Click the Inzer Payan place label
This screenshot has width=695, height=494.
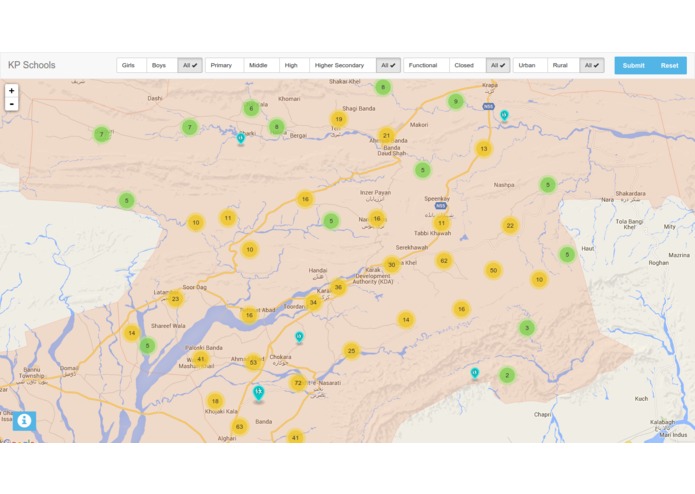[375, 193]
